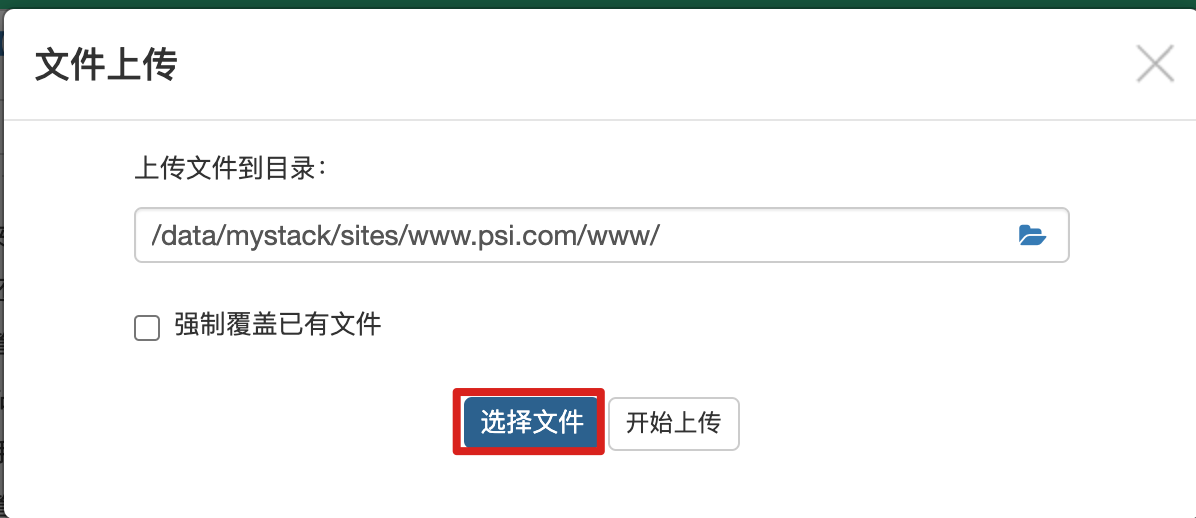
Task: Close the 文件上传 dialog with the X
Action: click(1155, 63)
